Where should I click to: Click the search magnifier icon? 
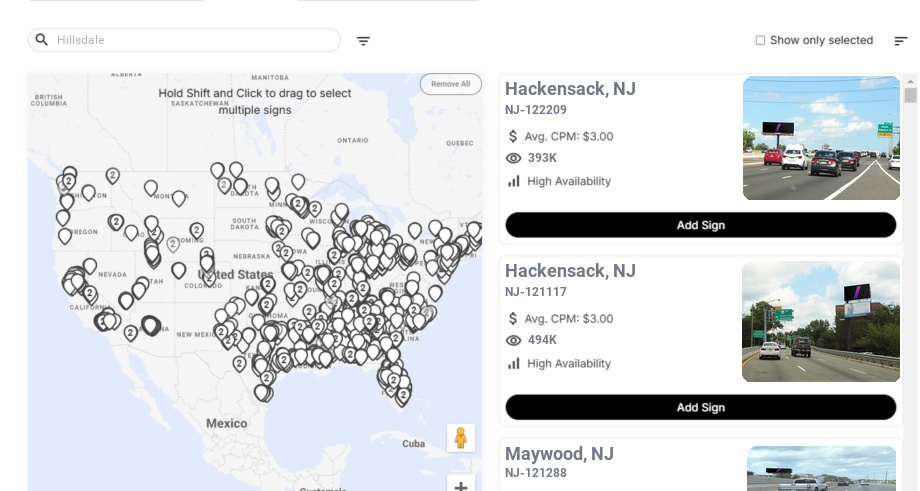tap(41, 40)
